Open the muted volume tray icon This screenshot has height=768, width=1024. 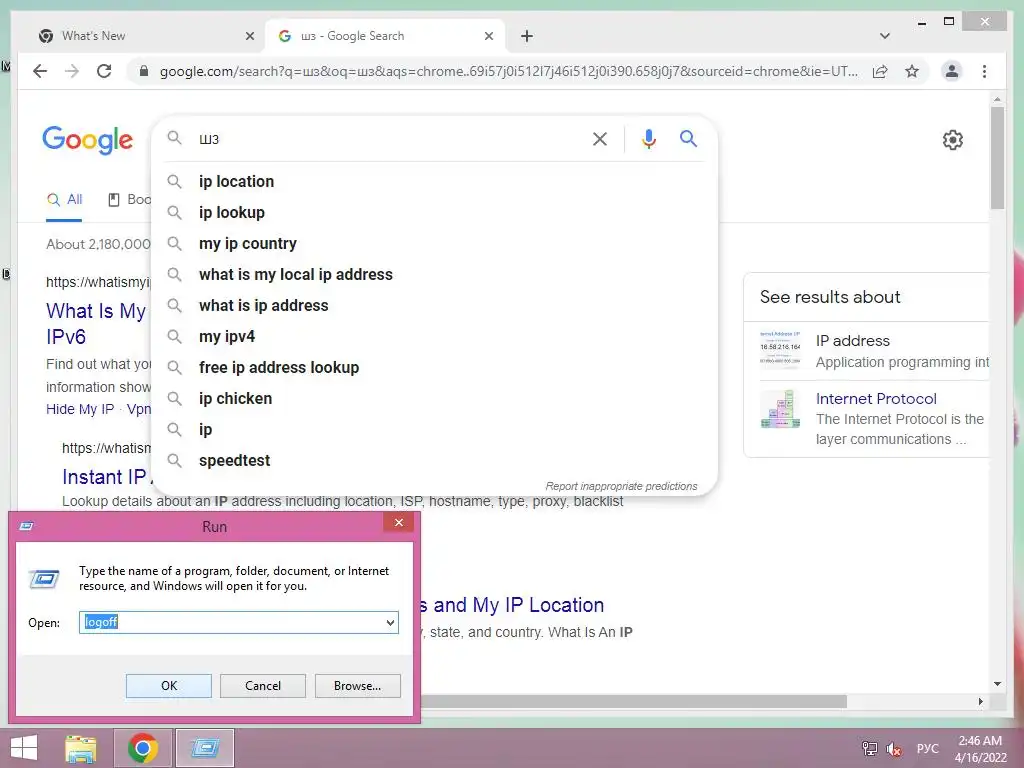pyautogui.click(x=893, y=748)
